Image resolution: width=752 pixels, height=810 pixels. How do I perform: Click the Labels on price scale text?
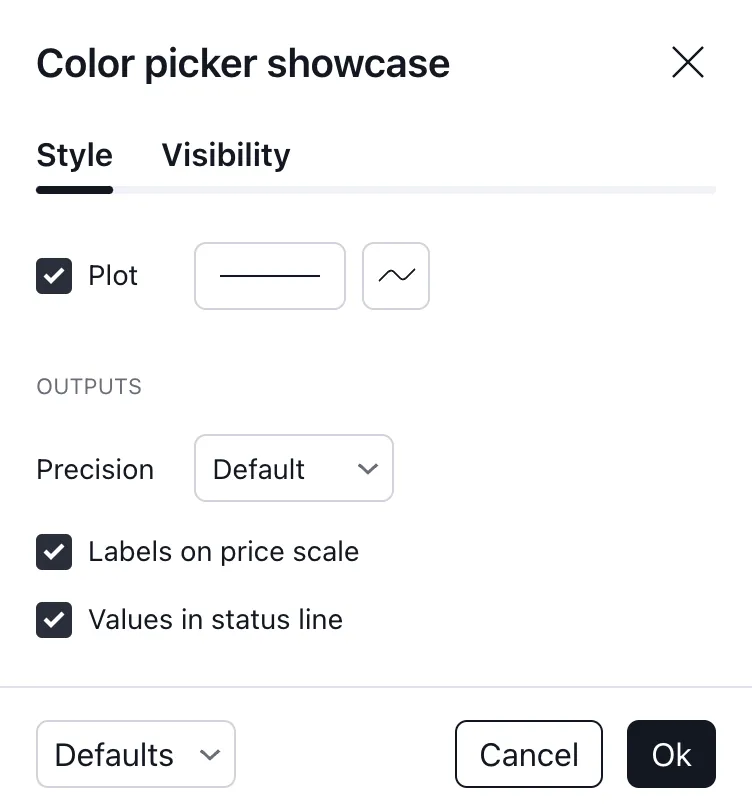(x=223, y=552)
